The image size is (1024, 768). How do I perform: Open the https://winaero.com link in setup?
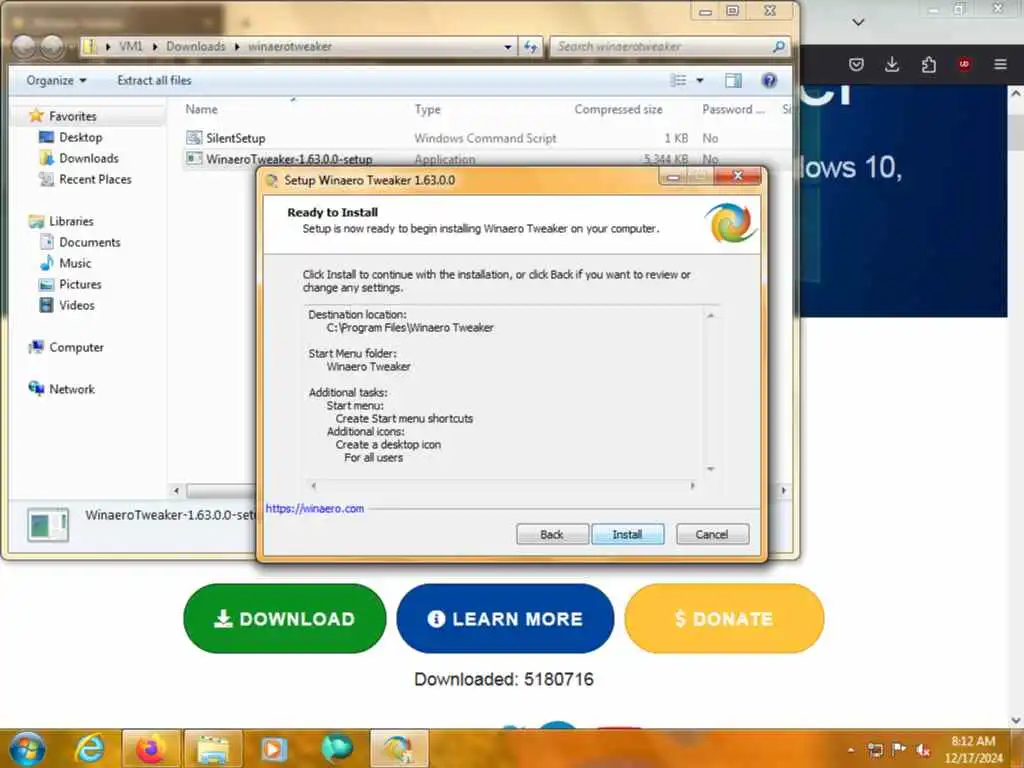[x=315, y=508]
